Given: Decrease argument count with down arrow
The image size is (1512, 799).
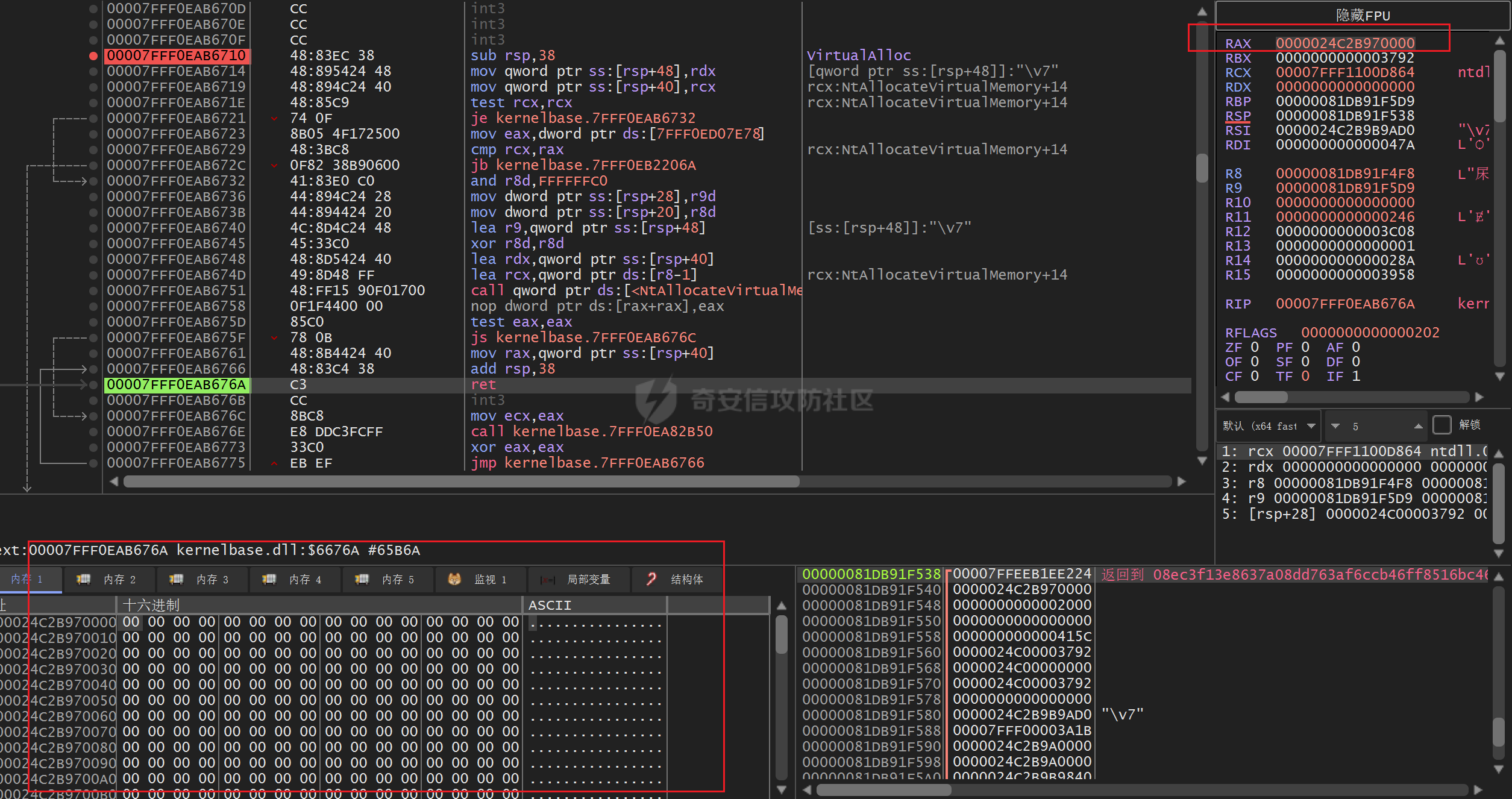Looking at the screenshot, I should pos(1335,426).
